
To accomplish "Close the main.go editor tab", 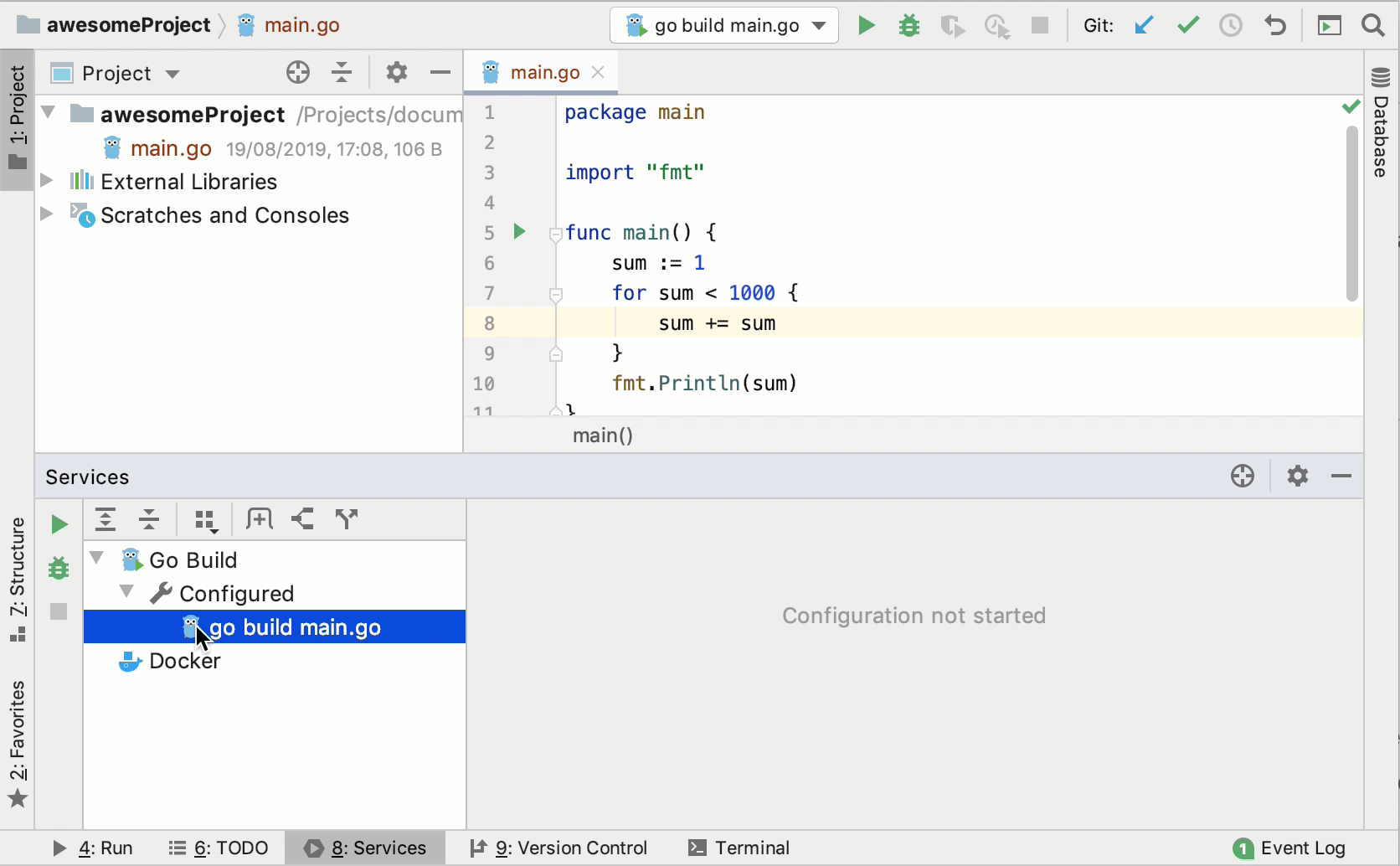I will [x=598, y=72].
